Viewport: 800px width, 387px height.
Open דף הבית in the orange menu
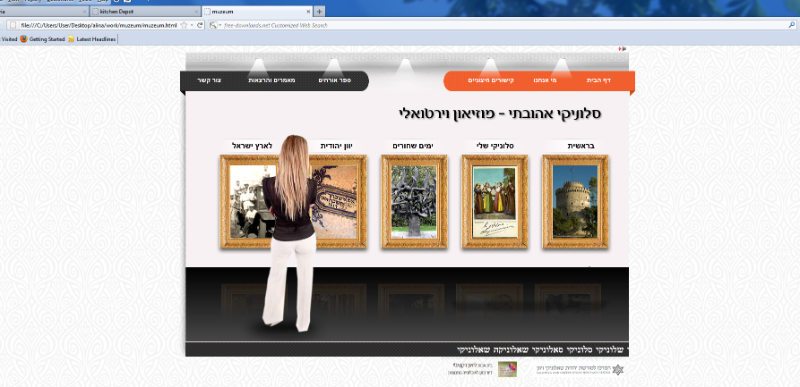pos(599,81)
